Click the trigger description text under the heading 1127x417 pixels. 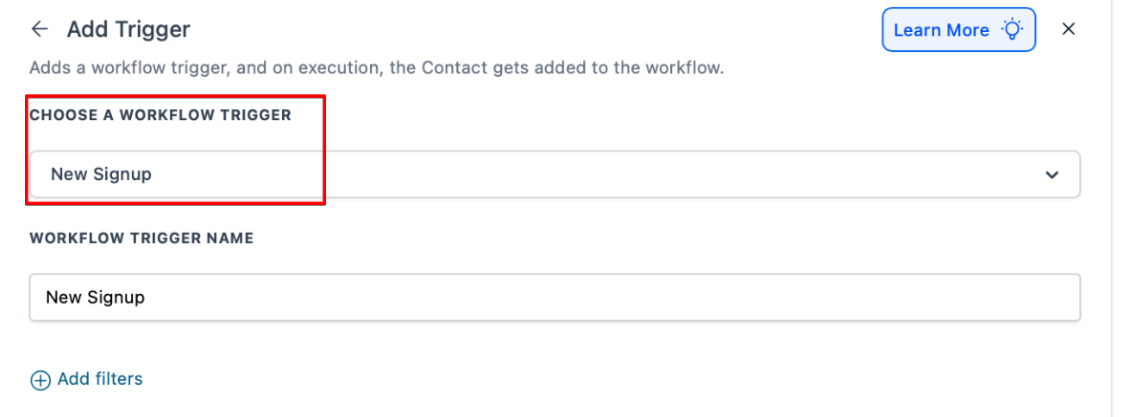point(376,68)
